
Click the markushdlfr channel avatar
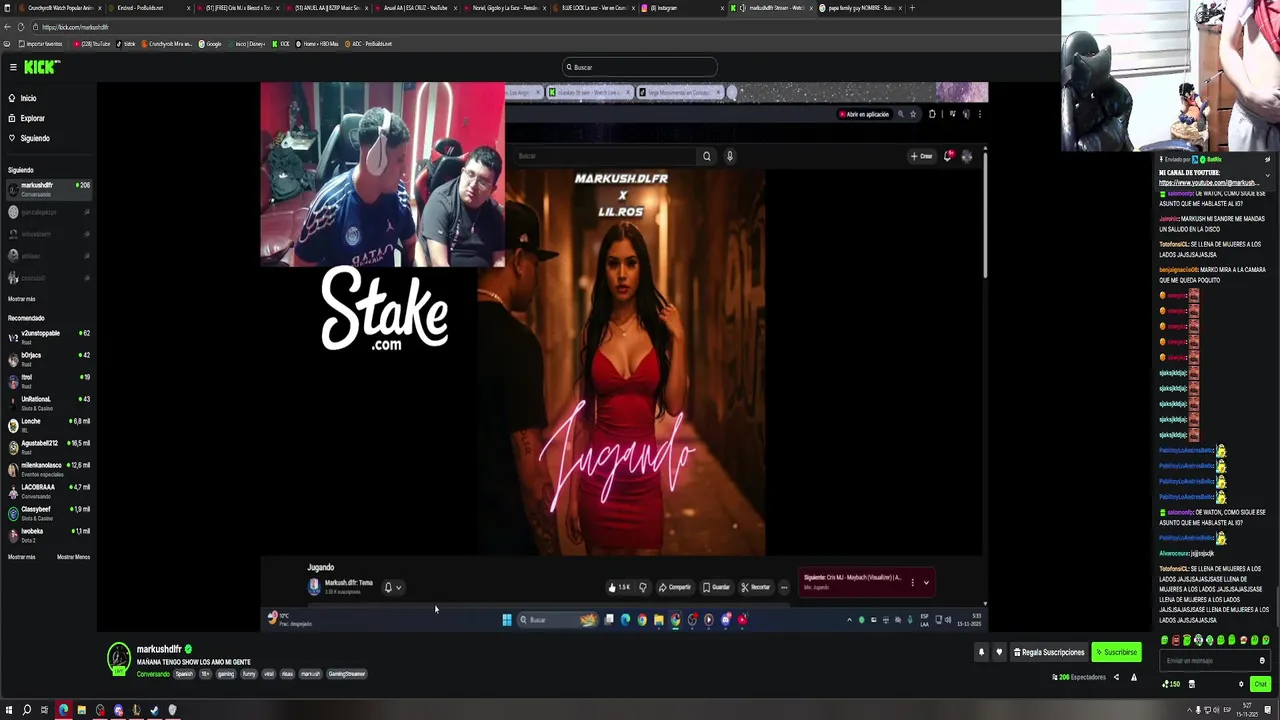[x=119, y=658]
